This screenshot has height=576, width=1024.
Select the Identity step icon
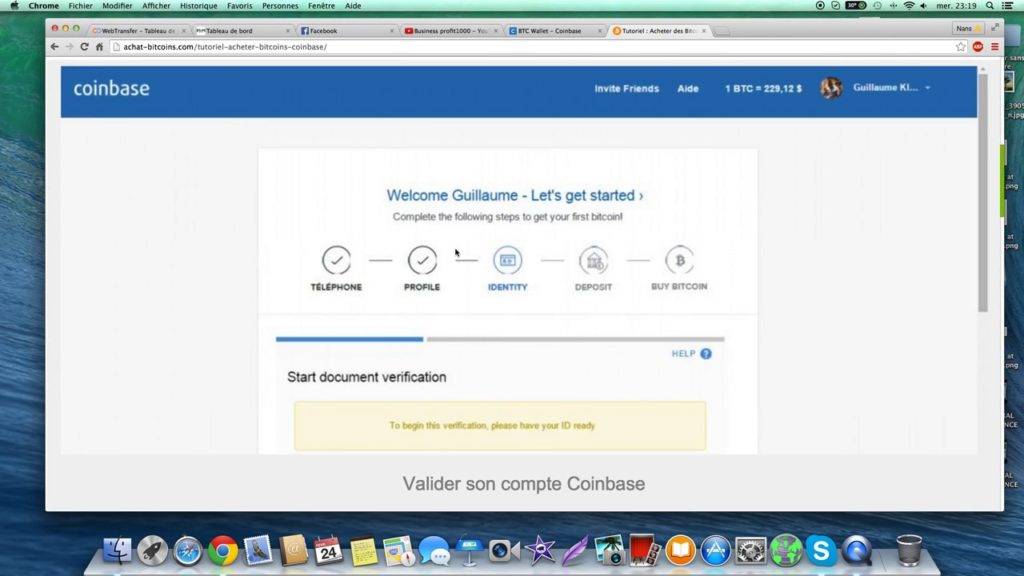(x=507, y=261)
